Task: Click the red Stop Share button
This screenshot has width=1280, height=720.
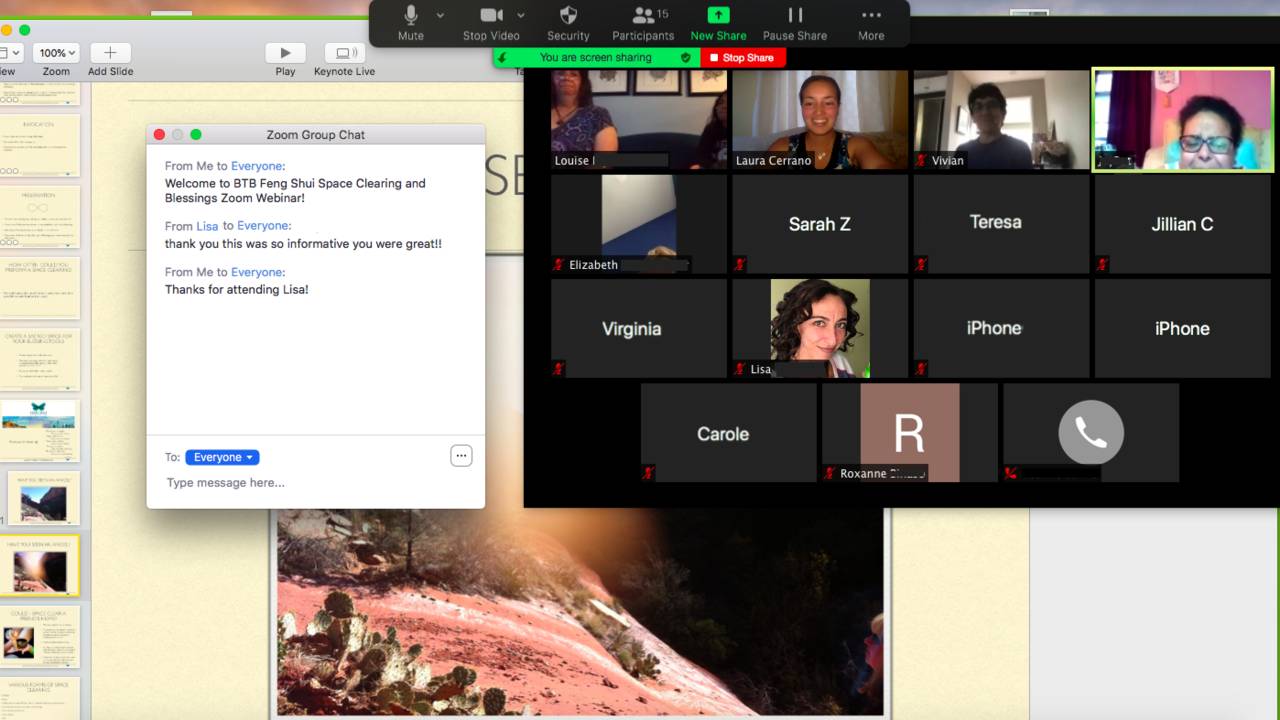Action: [x=743, y=57]
